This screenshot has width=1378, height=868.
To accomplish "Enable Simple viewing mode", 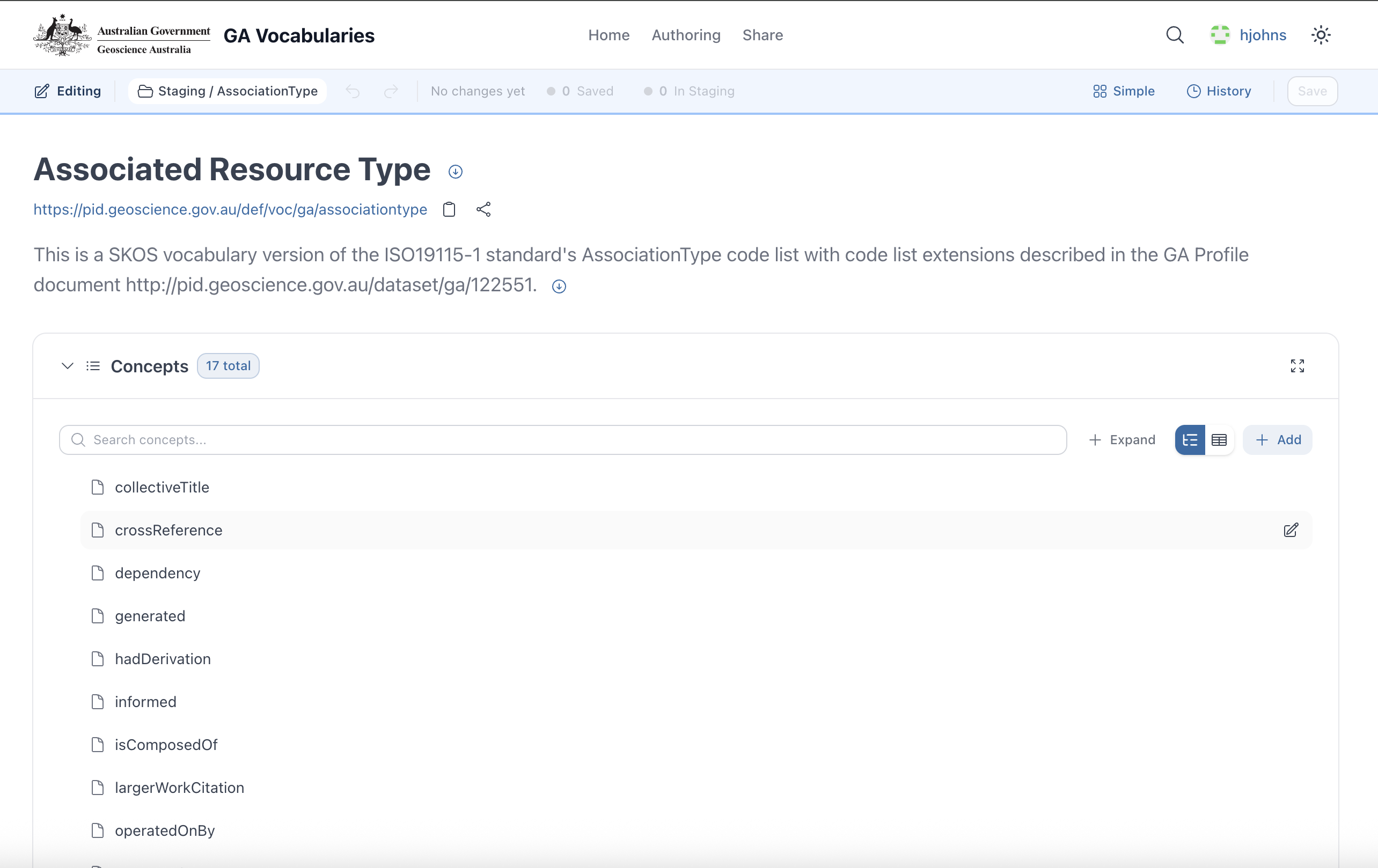I will pos(1122,91).
